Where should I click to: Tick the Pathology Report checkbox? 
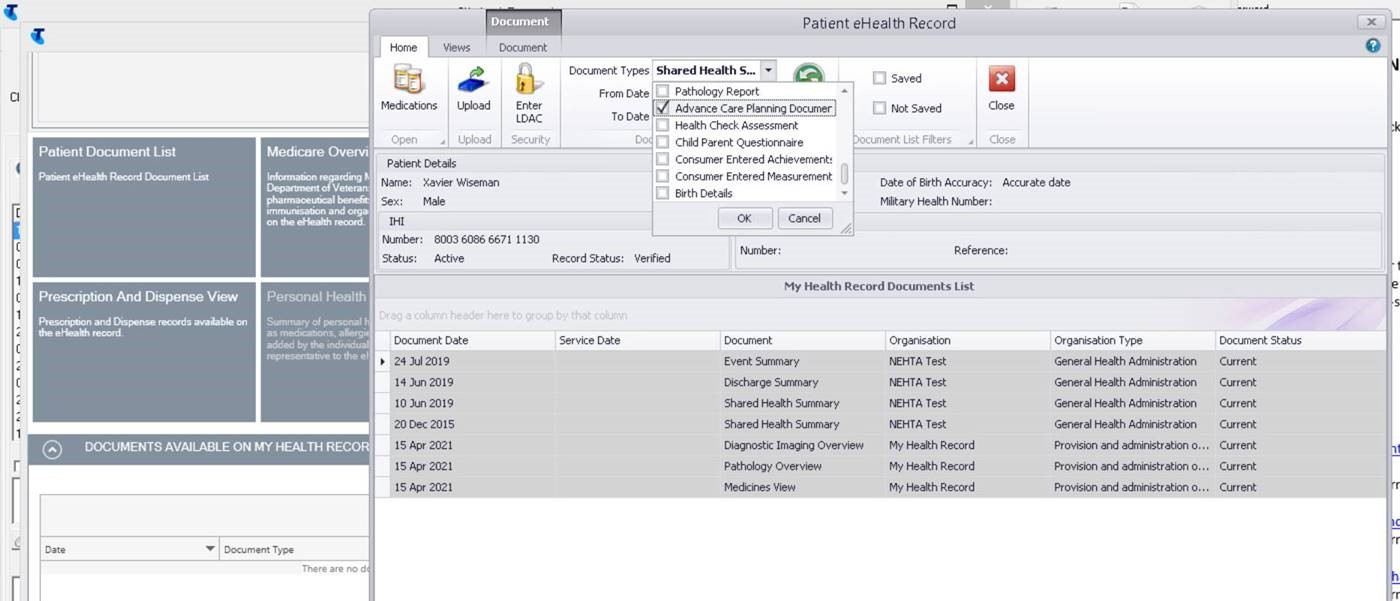point(662,91)
